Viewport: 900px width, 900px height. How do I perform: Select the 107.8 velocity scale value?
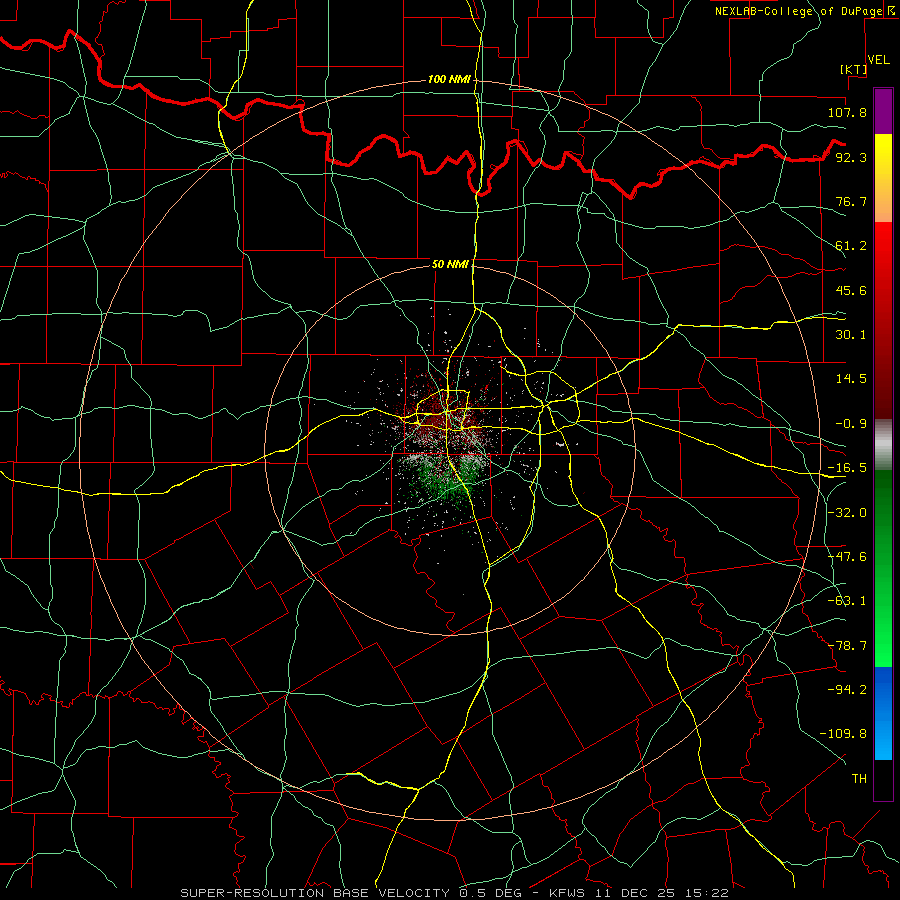click(847, 112)
